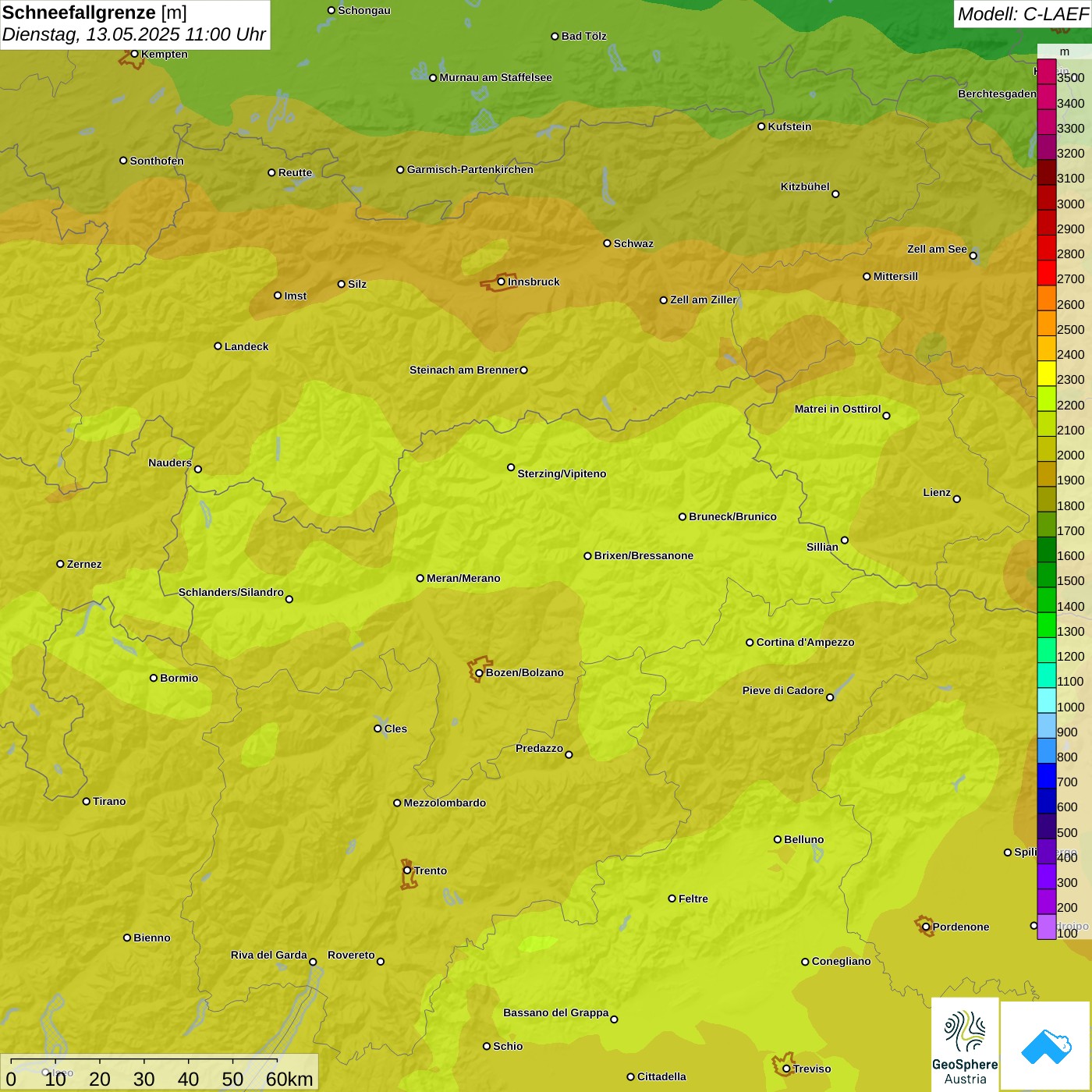Click the 'Mezzolombardo' label

pyautogui.click(x=445, y=803)
